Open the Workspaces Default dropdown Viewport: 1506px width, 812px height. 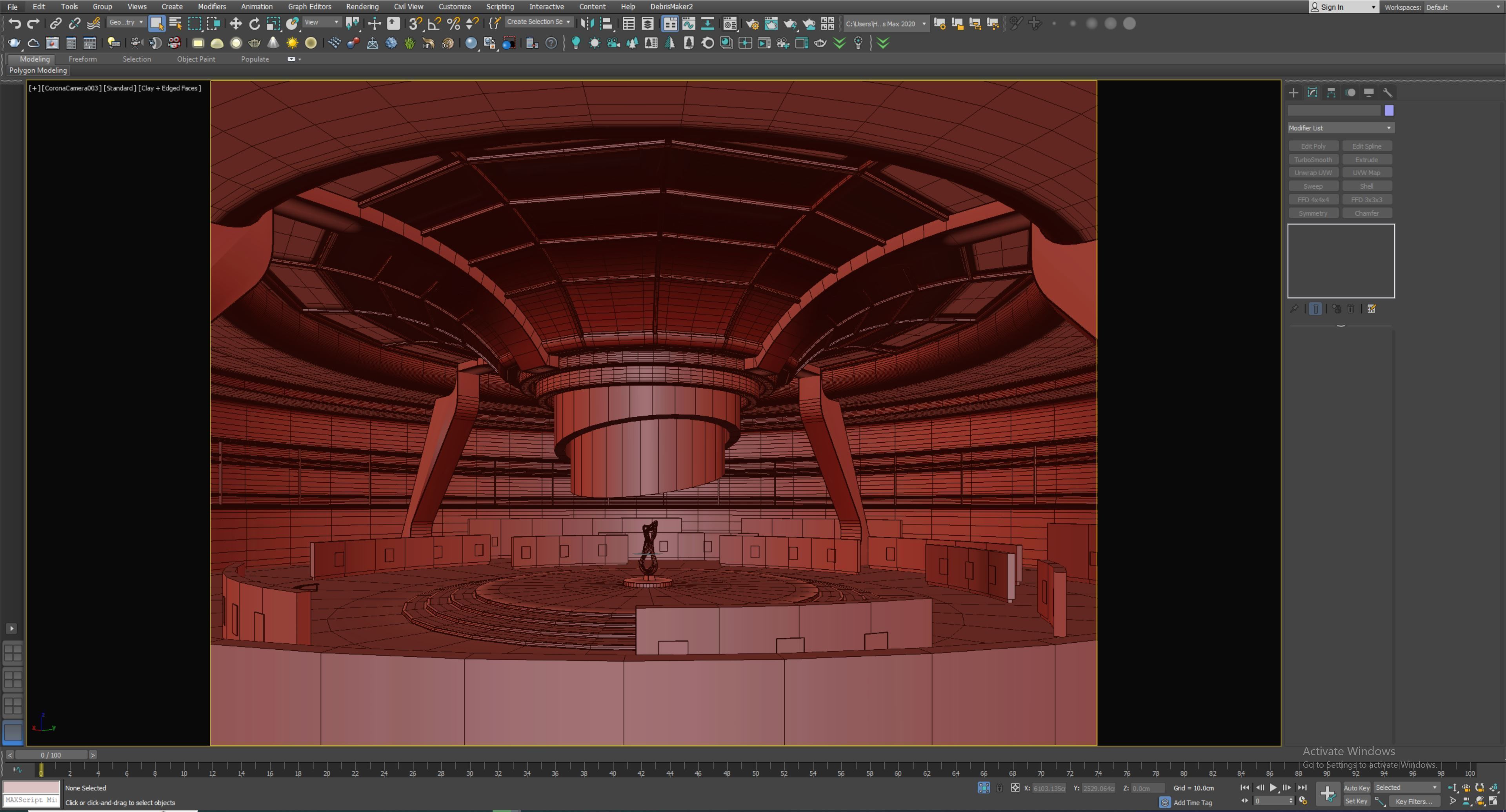(x=1463, y=7)
